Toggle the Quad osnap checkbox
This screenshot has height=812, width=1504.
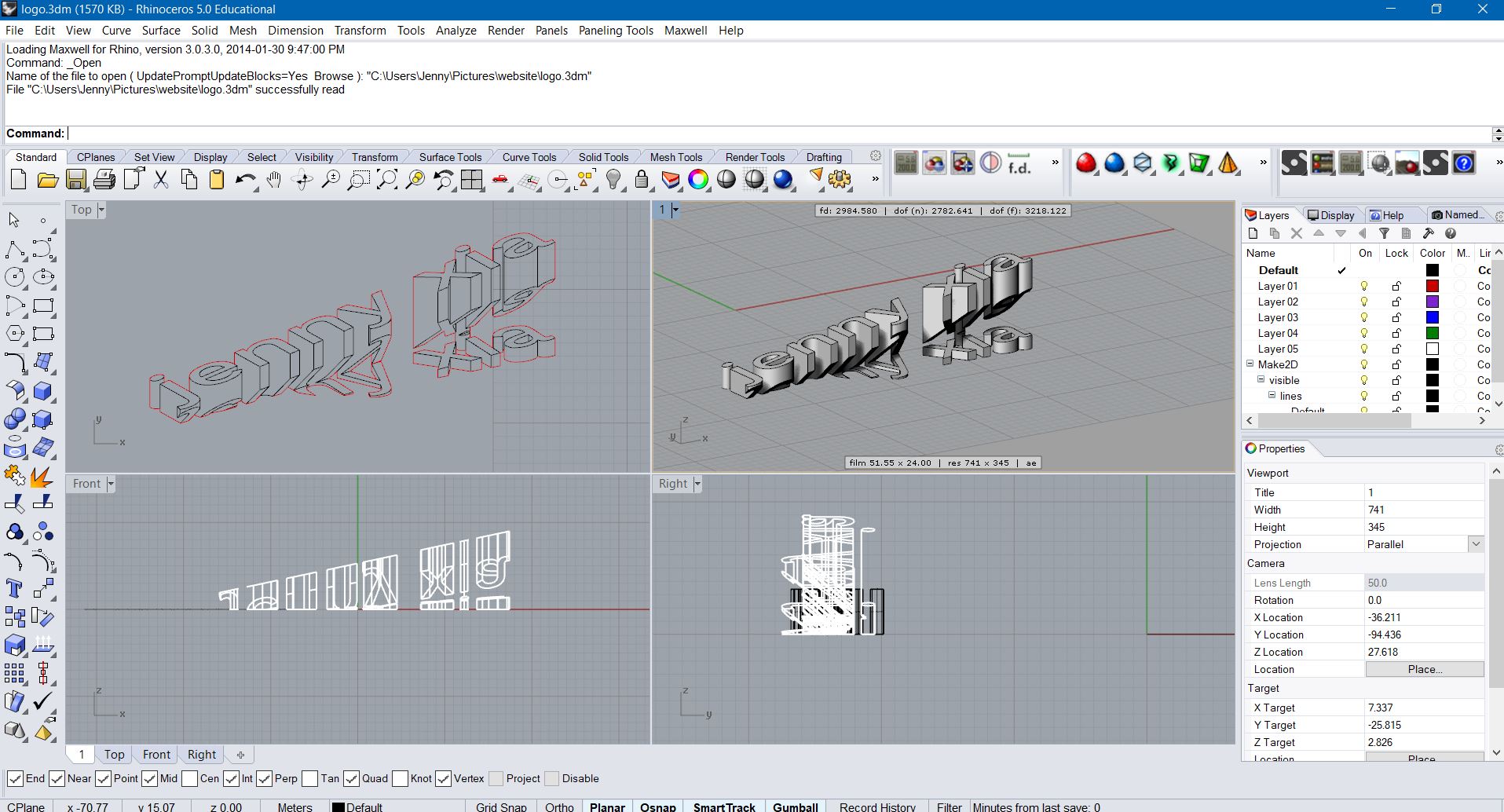click(351, 778)
